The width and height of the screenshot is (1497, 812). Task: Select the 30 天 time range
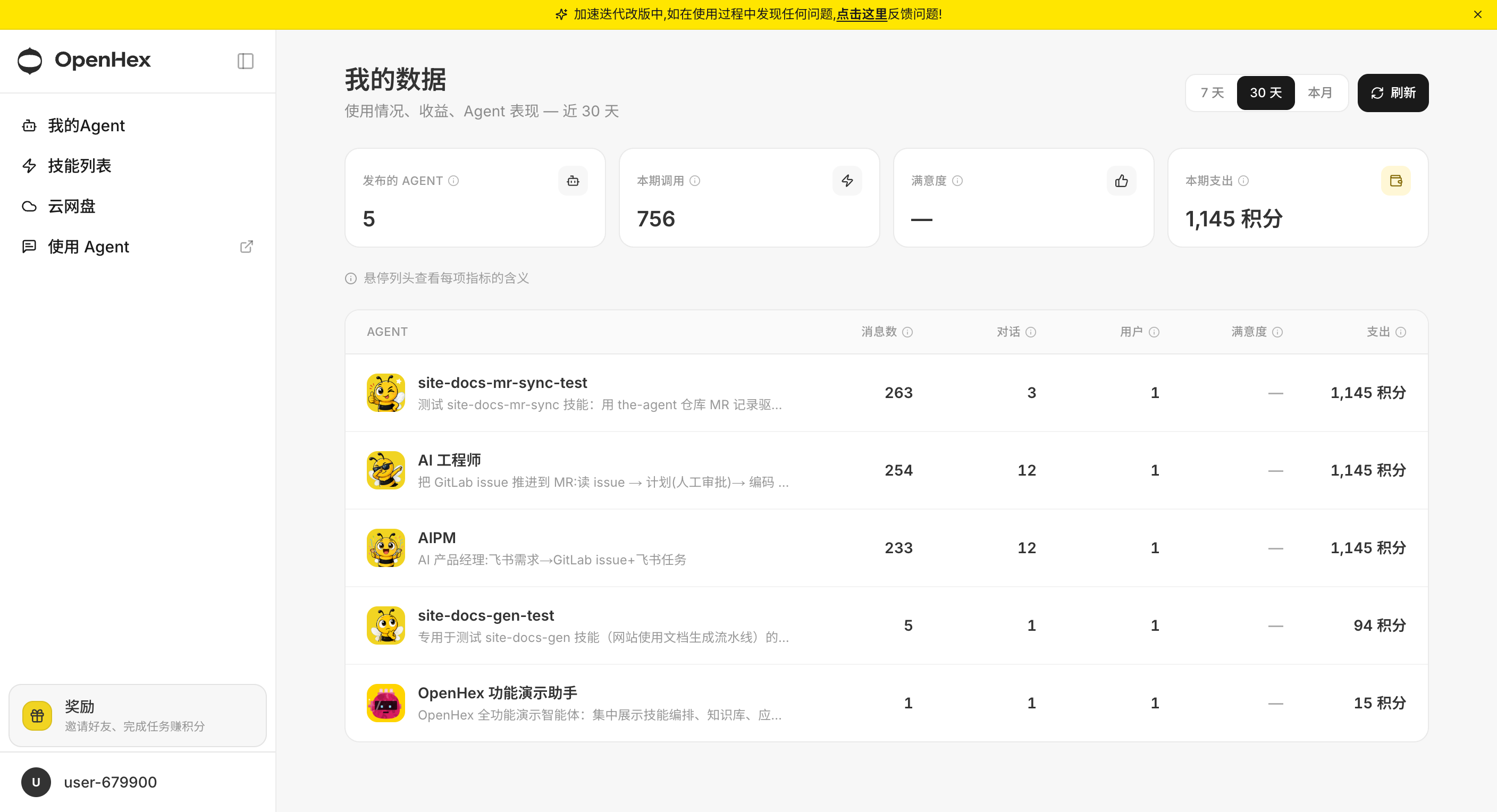click(x=1266, y=93)
